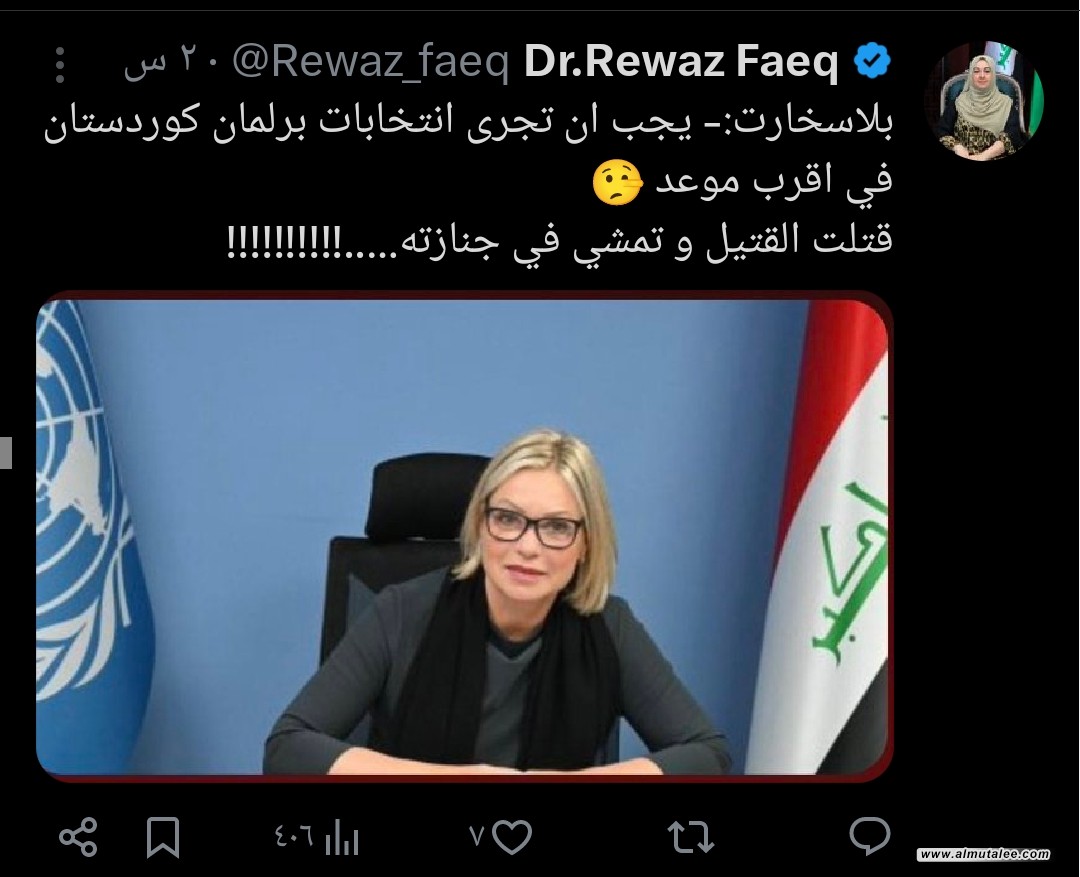Click the lying face emoji in tweet
Screen dimensions: 1080x877
pyautogui.click(x=618, y=183)
